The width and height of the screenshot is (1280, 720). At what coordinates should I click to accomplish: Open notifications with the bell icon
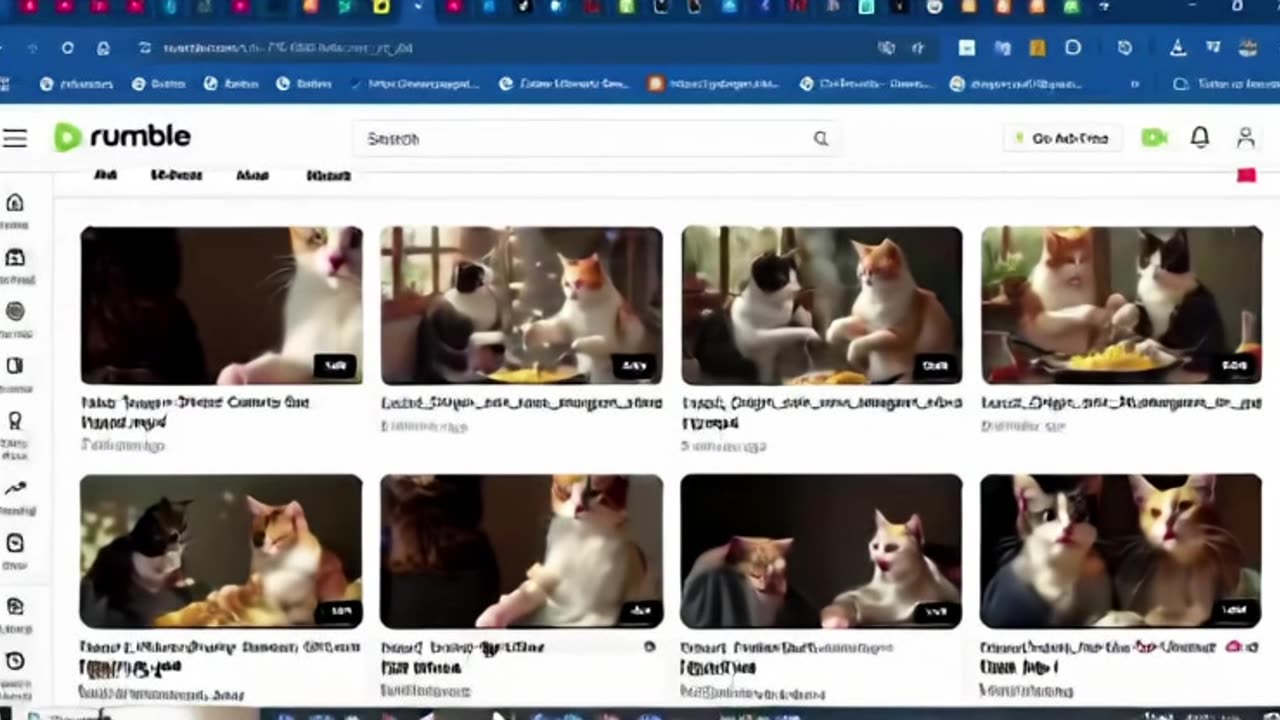1200,138
